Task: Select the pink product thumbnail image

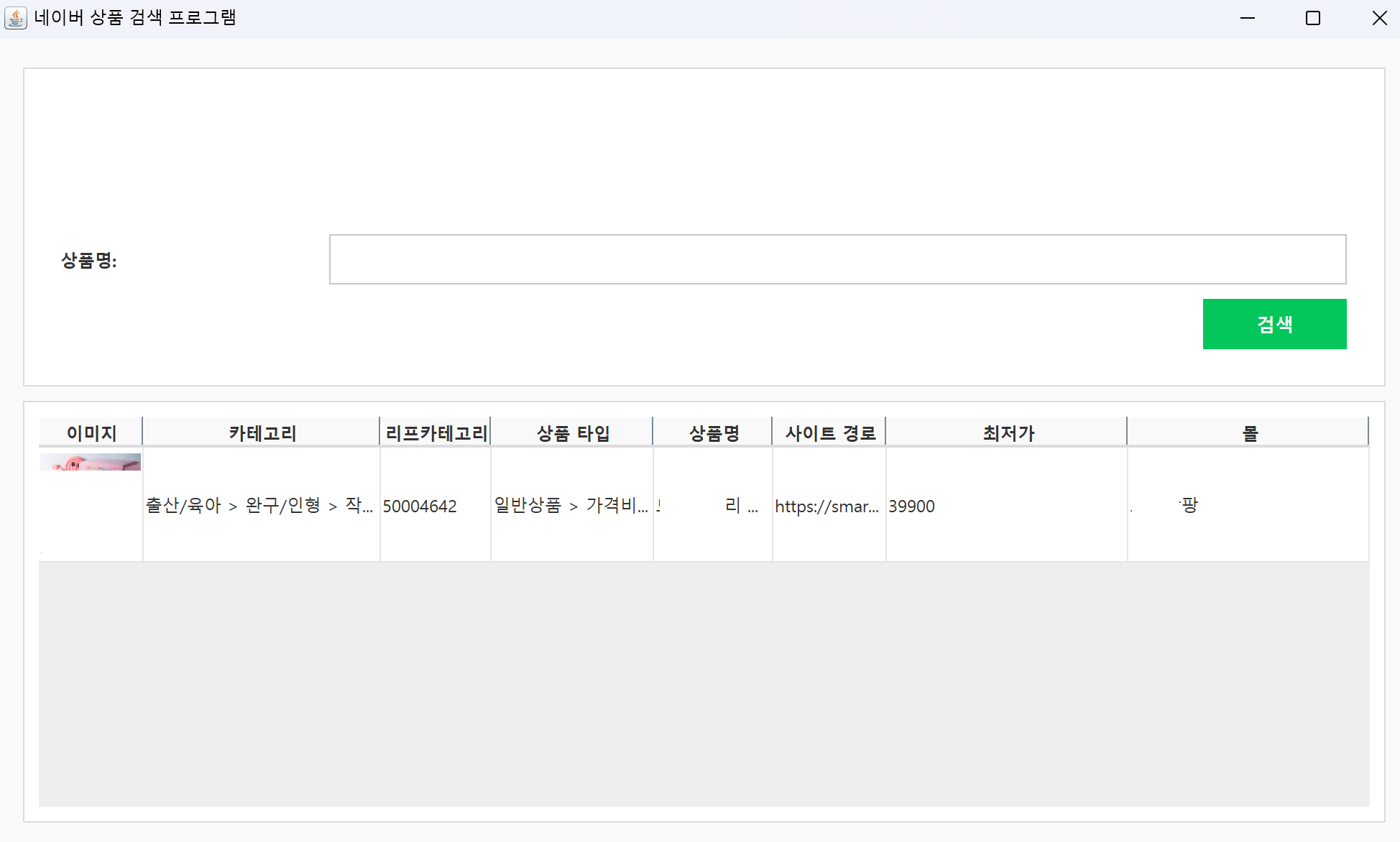Action: [x=91, y=463]
